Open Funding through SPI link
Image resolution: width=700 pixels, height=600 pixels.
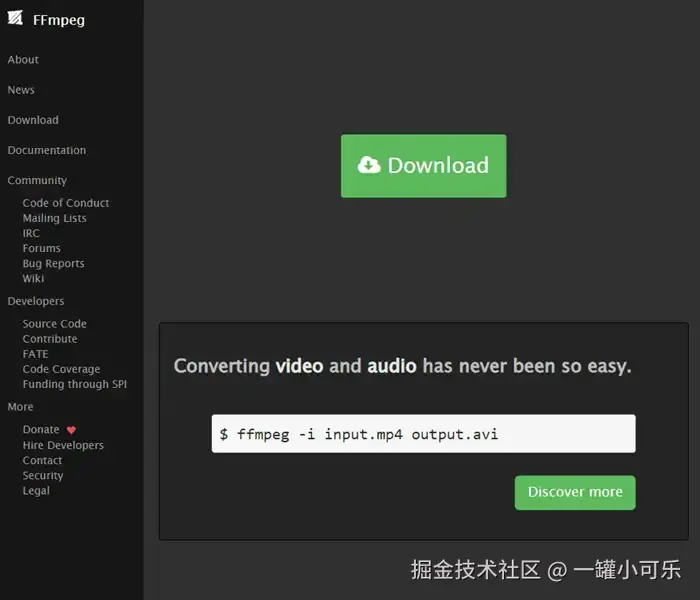point(75,384)
